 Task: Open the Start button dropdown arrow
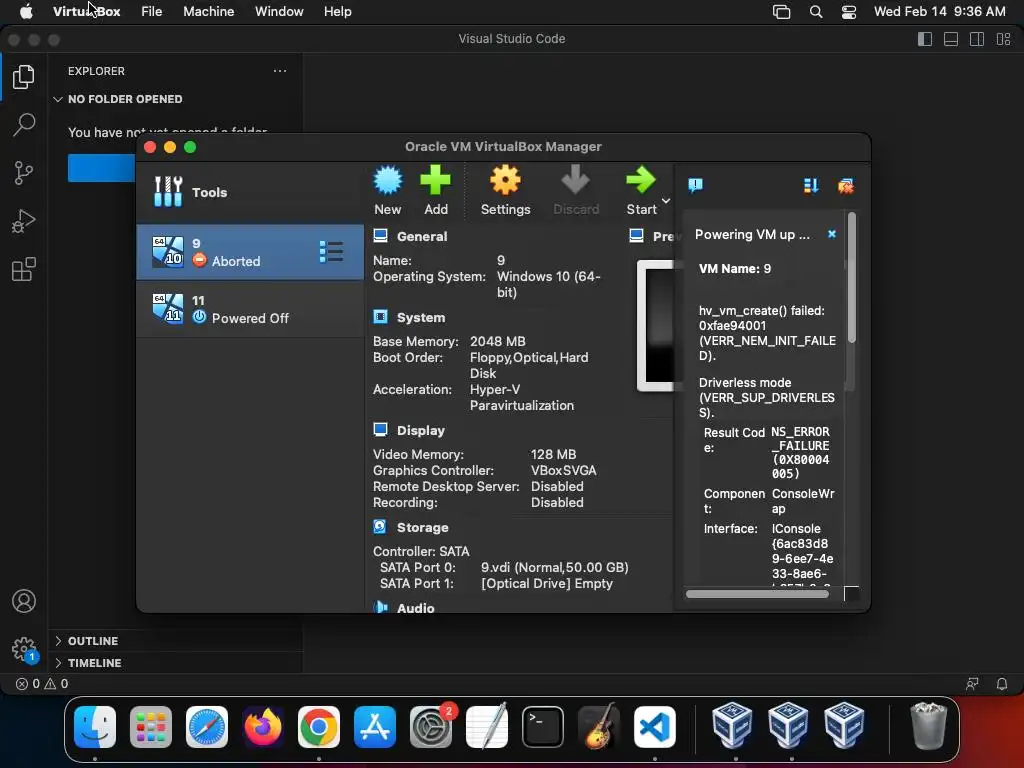tap(665, 200)
